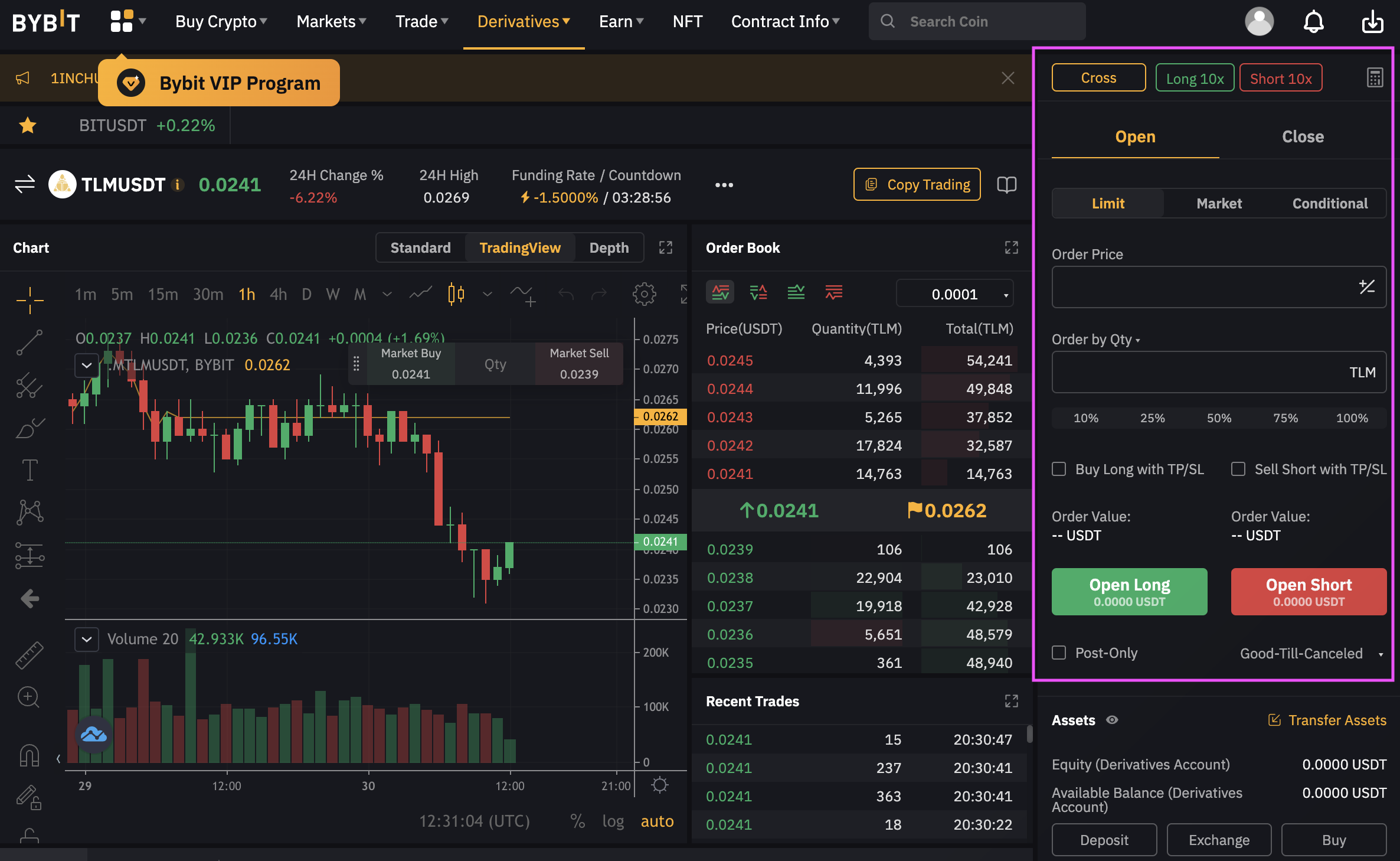Select the trend line drawing tool

[x=30, y=343]
